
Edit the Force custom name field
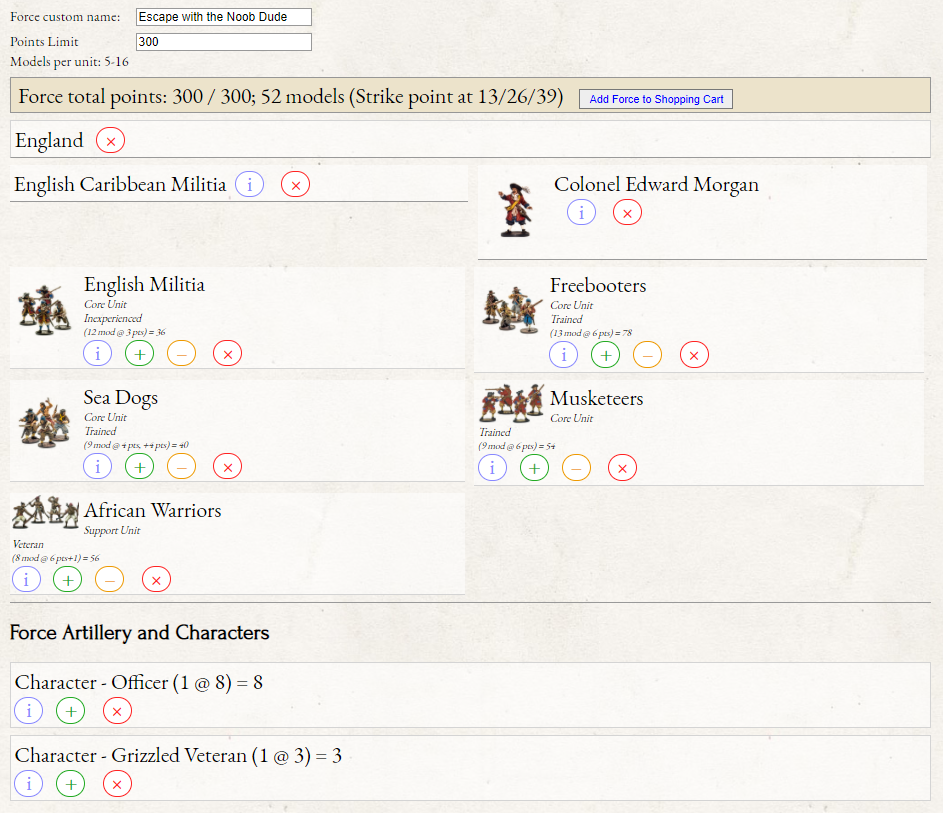pos(223,17)
